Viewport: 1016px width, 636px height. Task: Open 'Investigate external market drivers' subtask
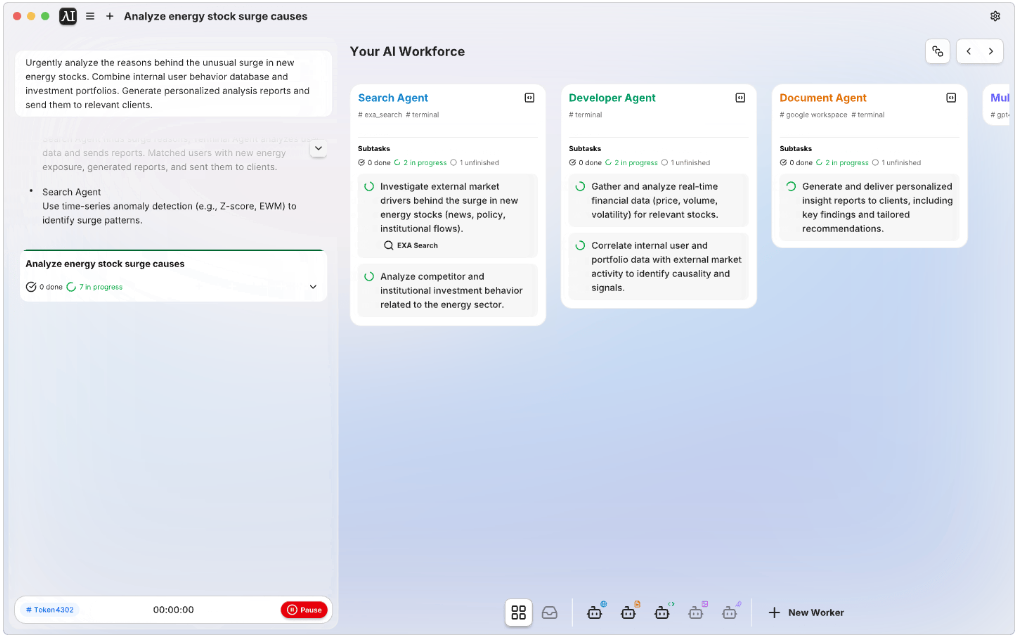coord(448,215)
